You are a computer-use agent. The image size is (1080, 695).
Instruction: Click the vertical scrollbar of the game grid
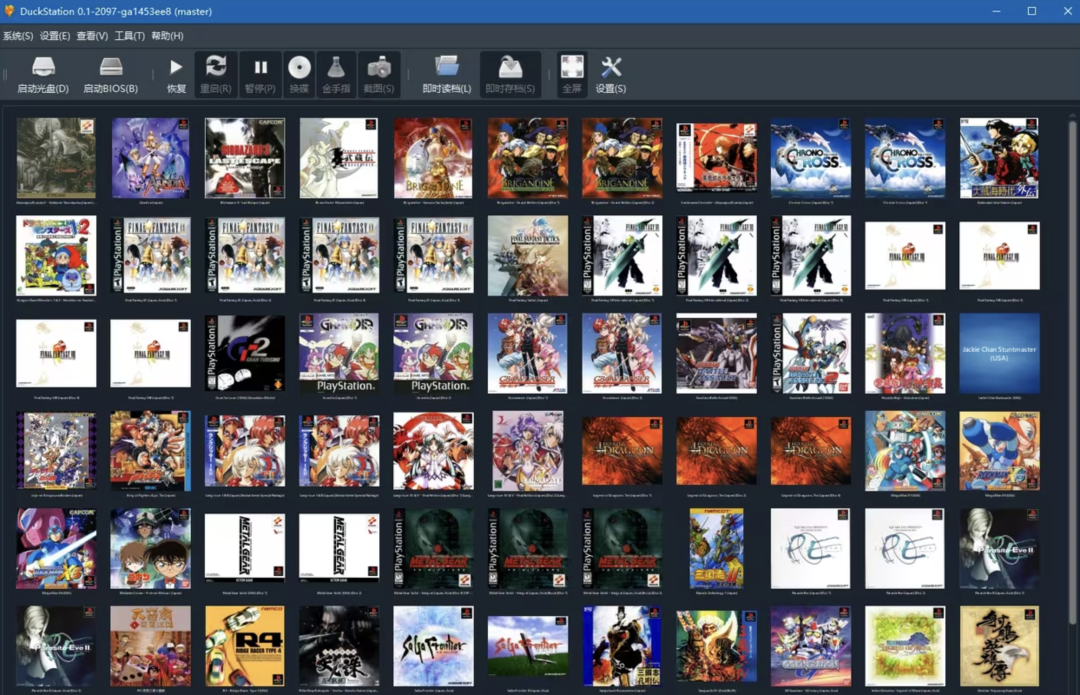coord(1072,372)
